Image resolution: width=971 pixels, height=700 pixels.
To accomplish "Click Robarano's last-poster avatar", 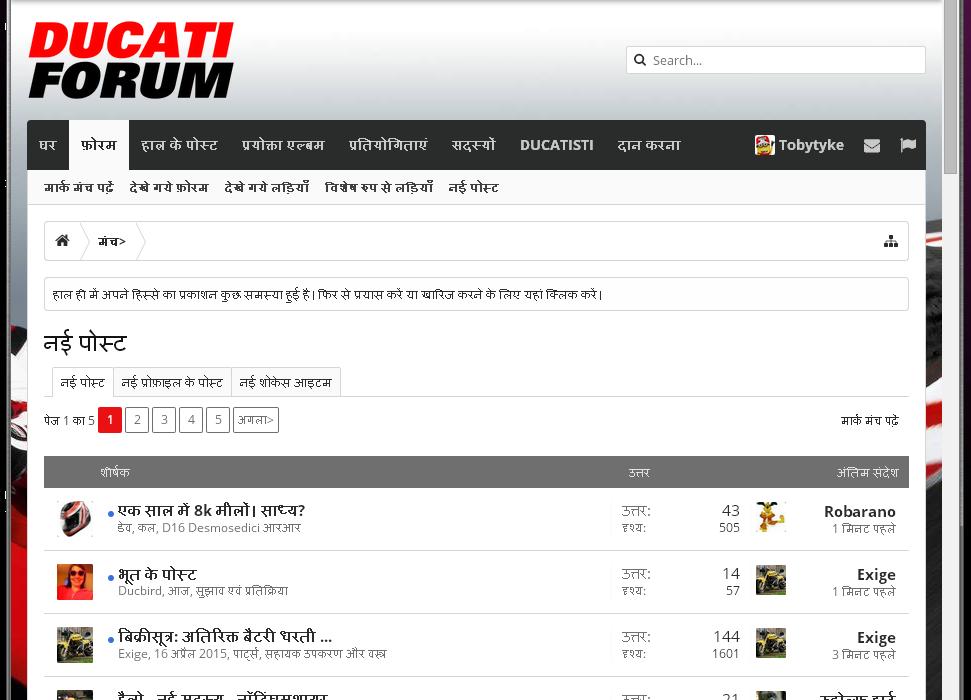I will (x=771, y=517).
